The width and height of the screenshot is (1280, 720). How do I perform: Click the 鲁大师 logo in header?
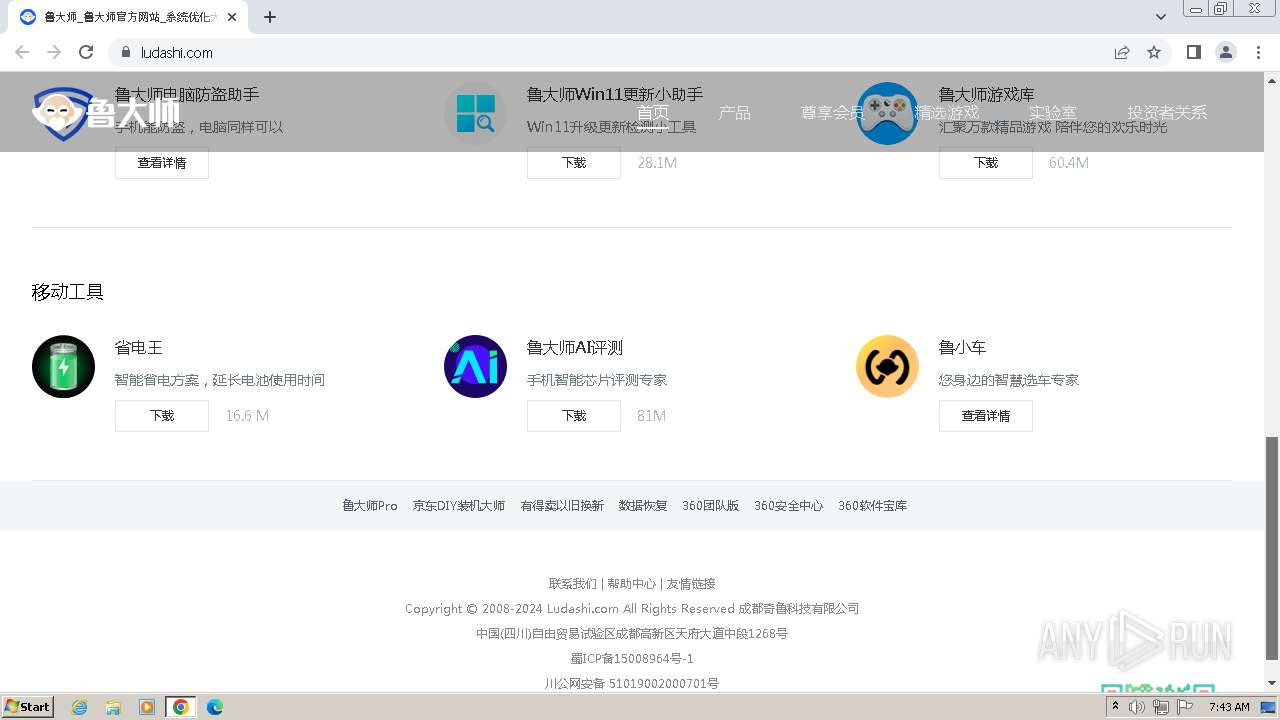pyautogui.click(x=106, y=113)
